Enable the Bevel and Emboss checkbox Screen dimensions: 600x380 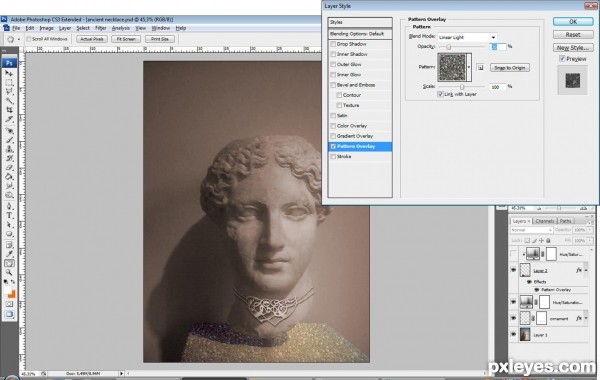pyautogui.click(x=333, y=85)
